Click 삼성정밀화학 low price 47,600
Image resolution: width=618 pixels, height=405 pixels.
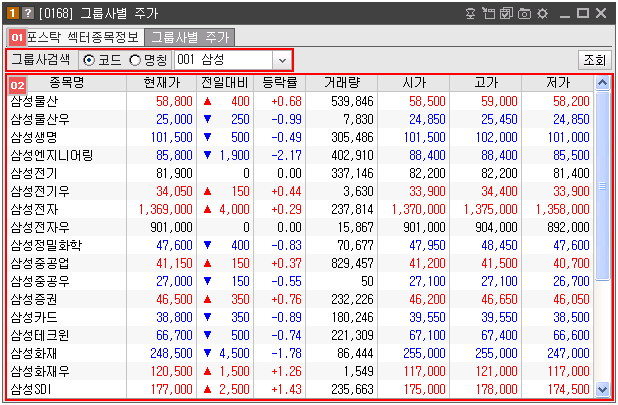click(571, 245)
